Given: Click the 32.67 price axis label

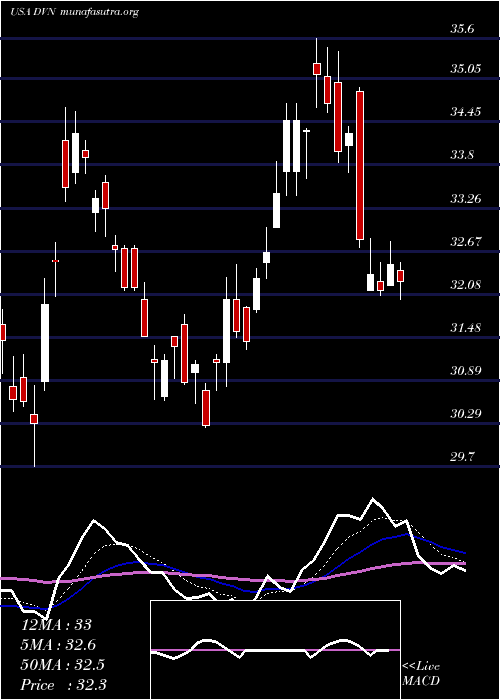Looking at the screenshot, I should pos(466,242).
